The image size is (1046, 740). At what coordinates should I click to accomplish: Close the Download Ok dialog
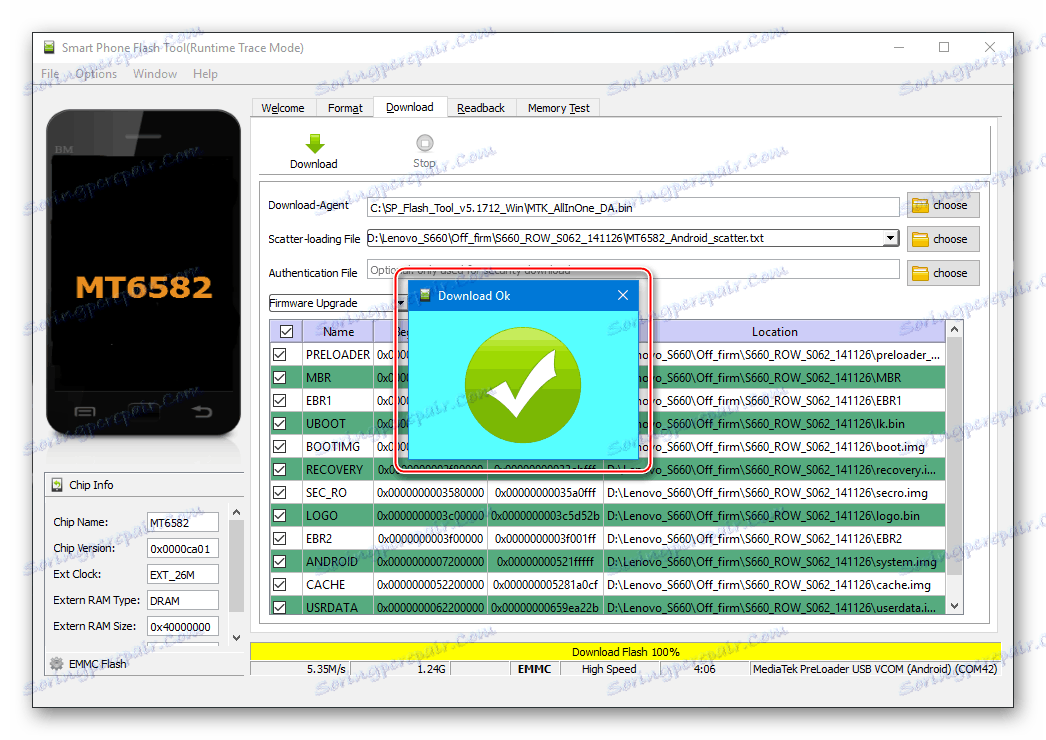point(623,295)
